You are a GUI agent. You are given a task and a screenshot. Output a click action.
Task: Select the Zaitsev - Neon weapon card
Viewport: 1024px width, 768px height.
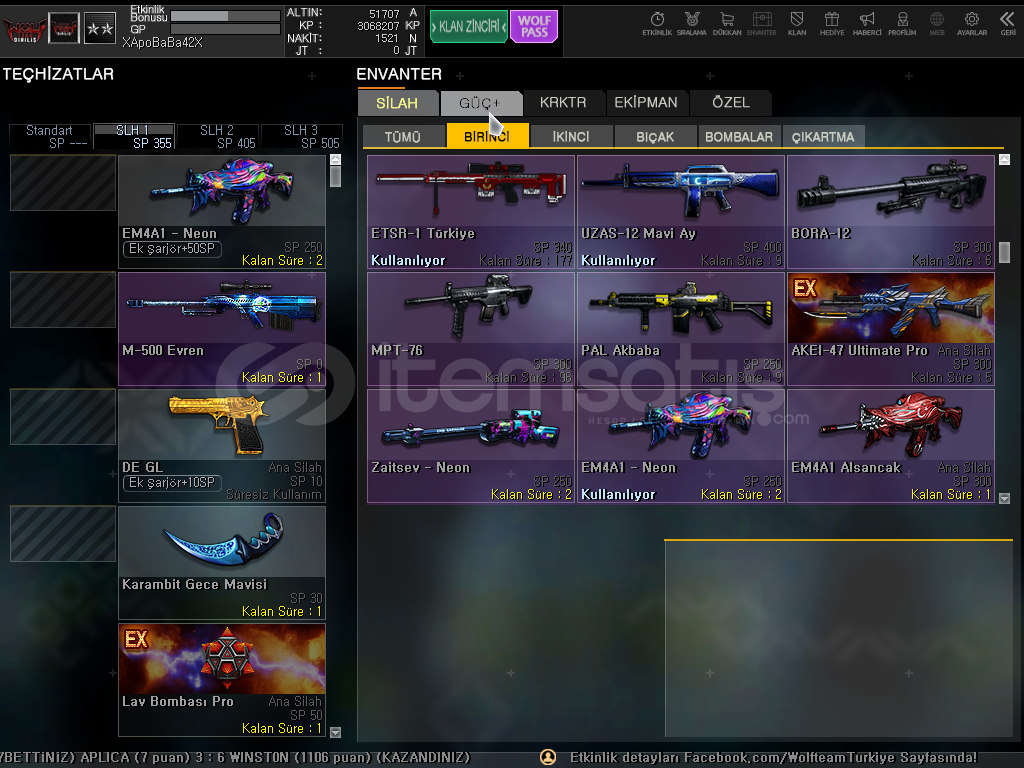click(x=471, y=446)
